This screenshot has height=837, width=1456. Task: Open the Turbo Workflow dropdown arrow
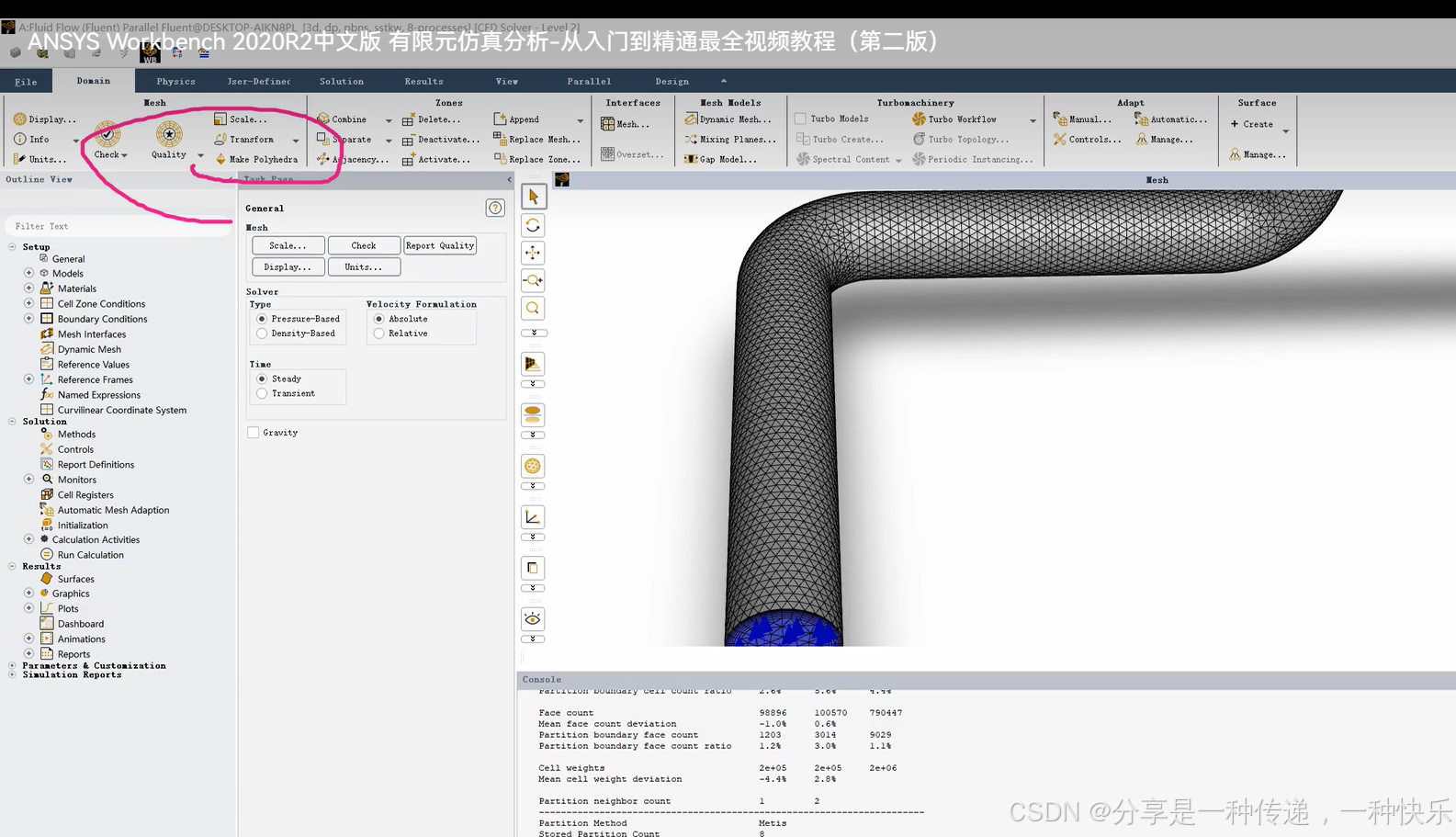pos(1033,120)
